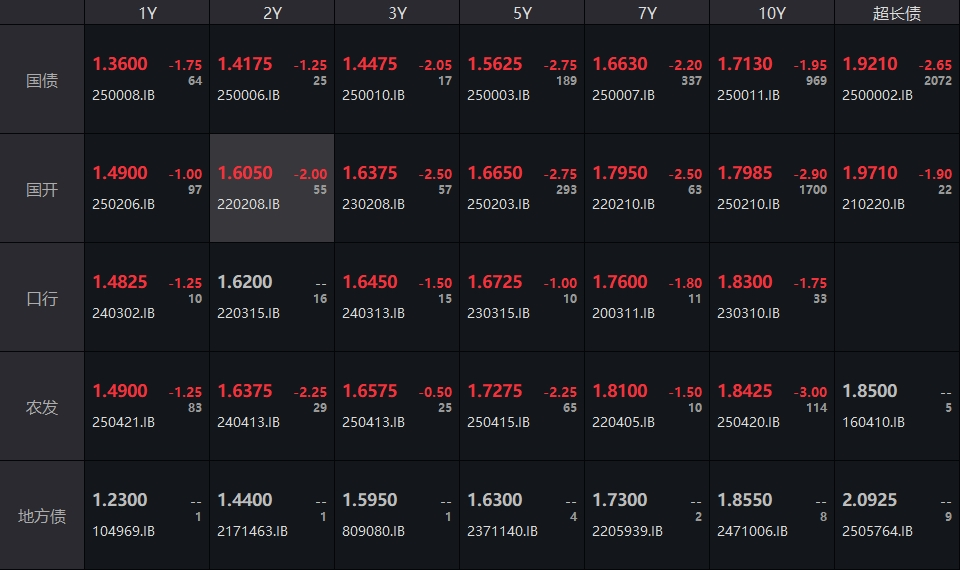Open the 超长债 column header

[897, 13]
